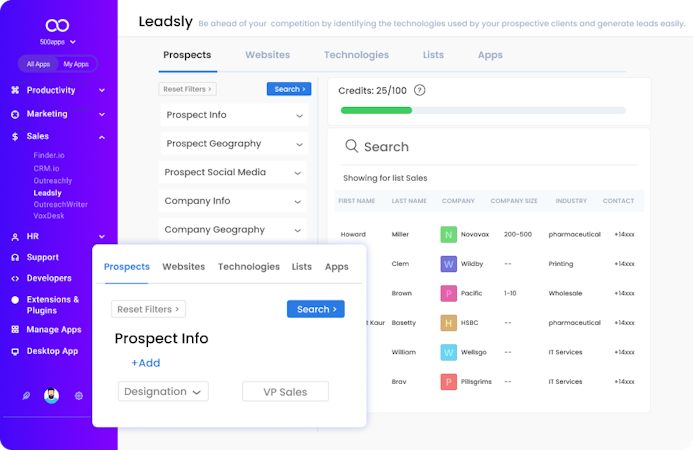Open VoxDesk in sidebar

[49, 216]
